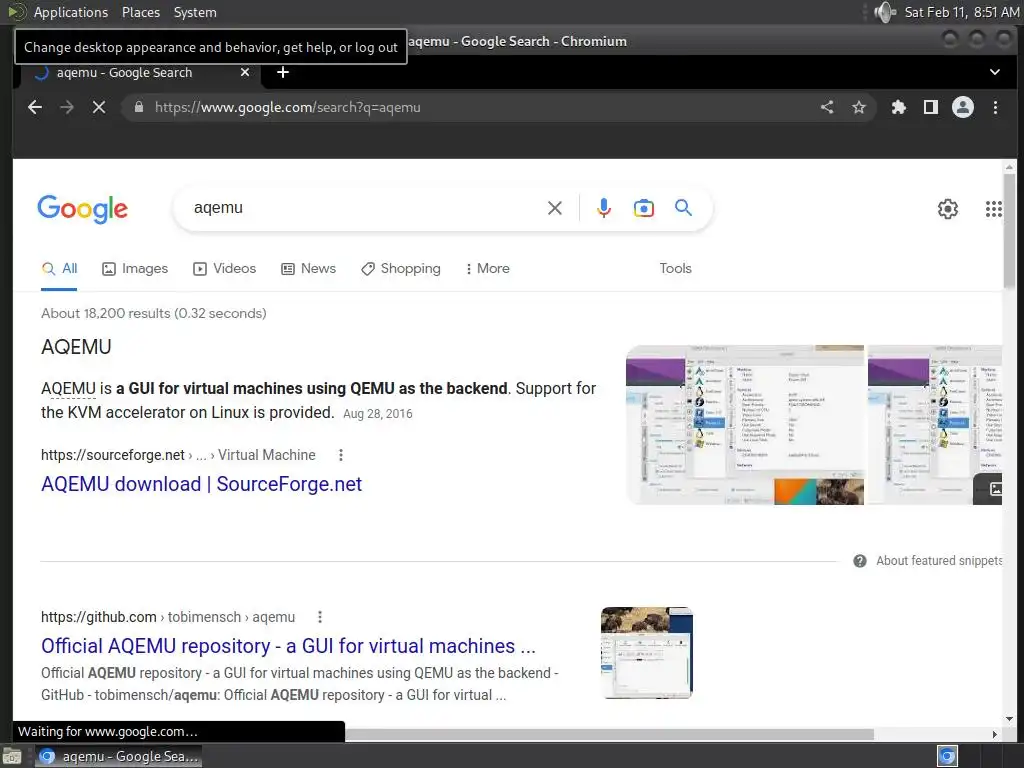
Task: Share this page via share icon
Action: pyautogui.click(x=827, y=107)
